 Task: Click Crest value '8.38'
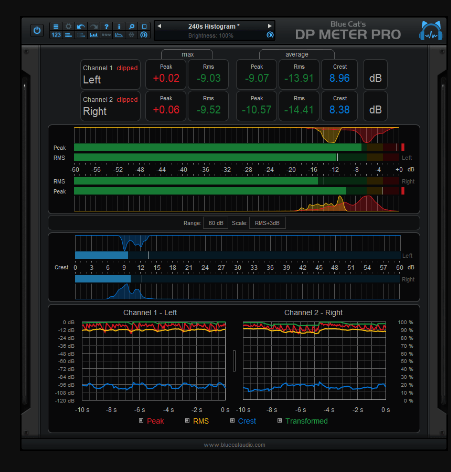pyautogui.click(x=339, y=110)
